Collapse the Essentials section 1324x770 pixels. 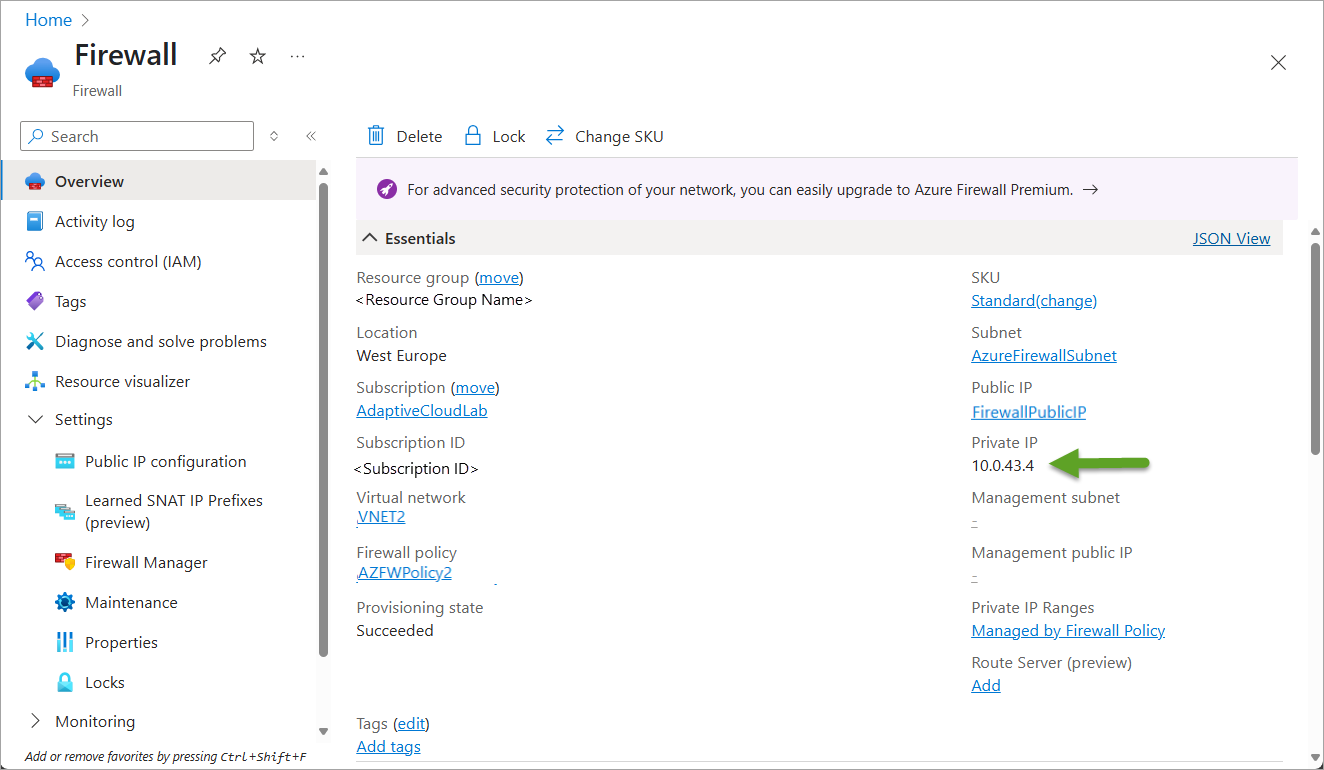pyautogui.click(x=370, y=238)
